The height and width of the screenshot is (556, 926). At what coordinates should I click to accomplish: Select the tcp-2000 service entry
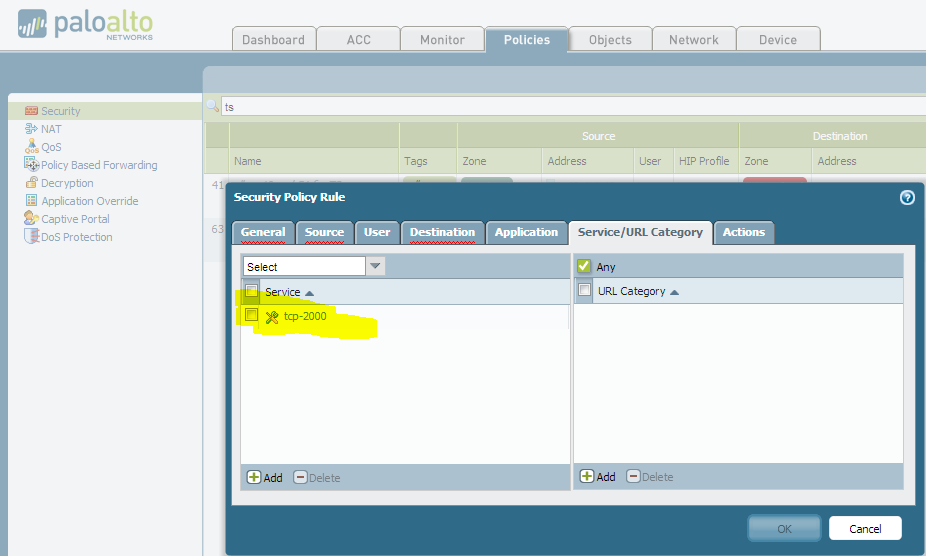click(x=305, y=316)
